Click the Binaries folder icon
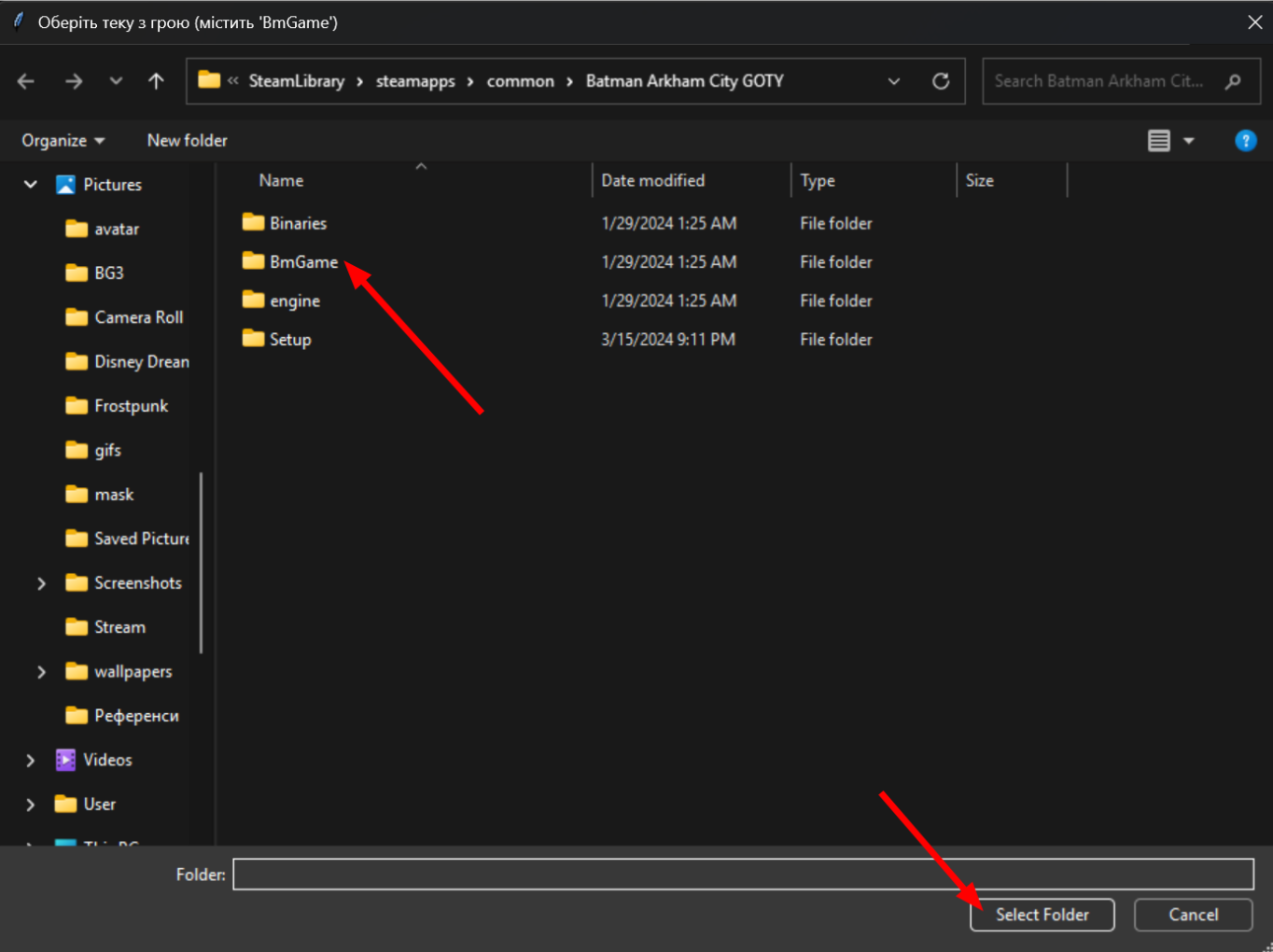 pyautogui.click(x=253, y=222)
